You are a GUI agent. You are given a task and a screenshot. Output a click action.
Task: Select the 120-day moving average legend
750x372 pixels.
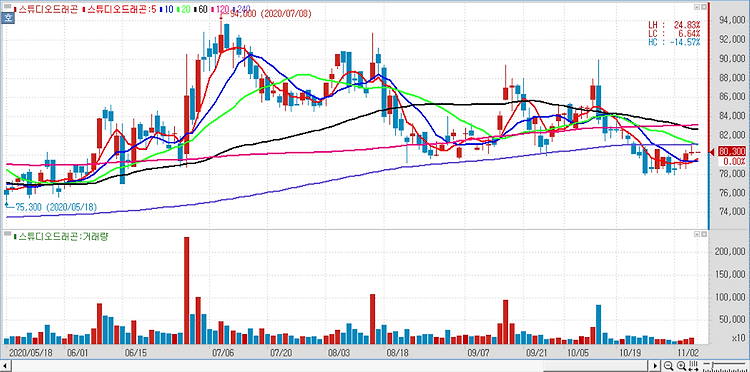(x=220, y=9)
